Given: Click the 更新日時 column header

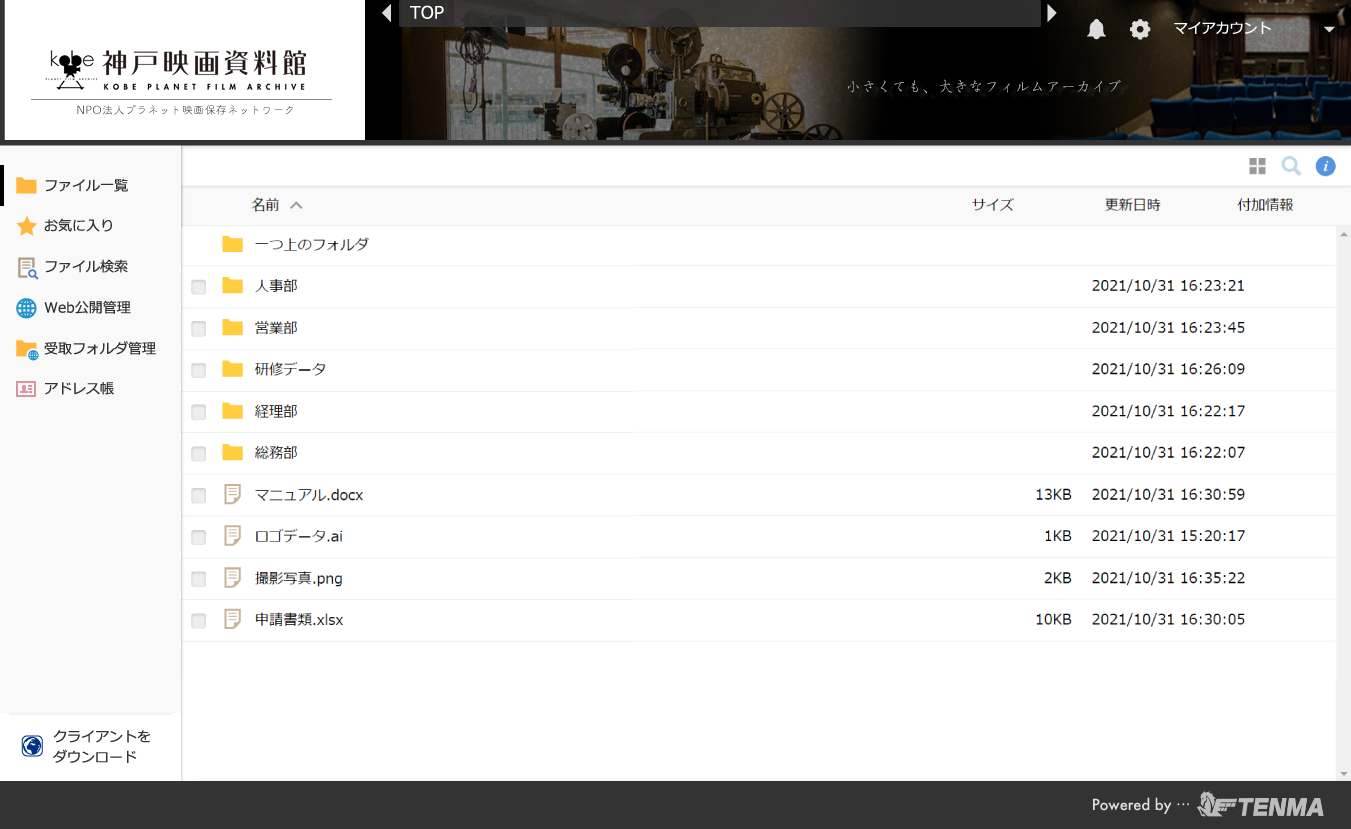Looking at the screenshot, I should click(1132, 205).
